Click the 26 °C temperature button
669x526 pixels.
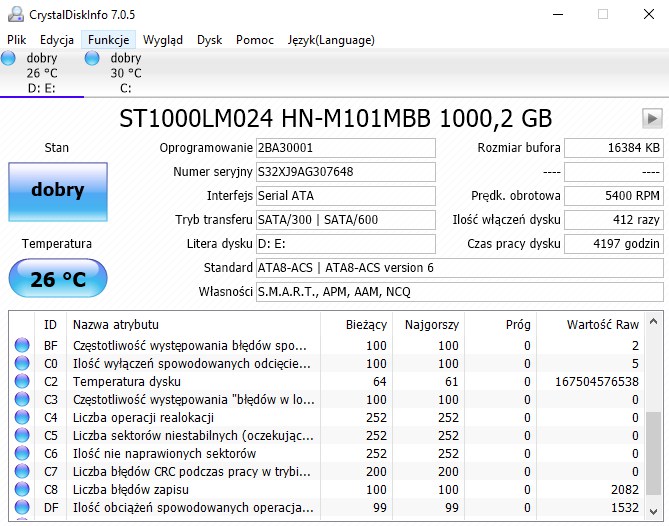click(x=58, y=278)
